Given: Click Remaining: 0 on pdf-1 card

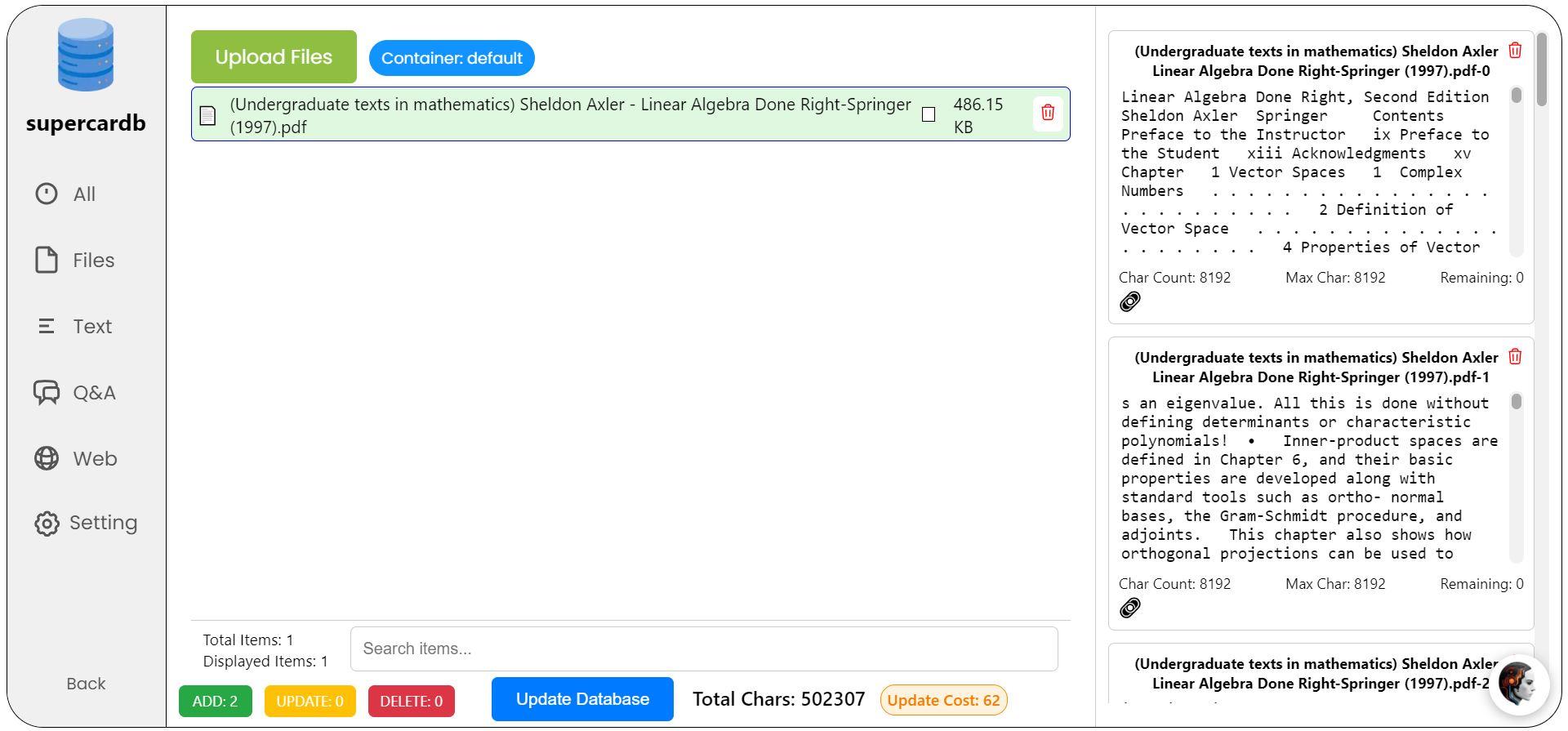Looking at the screenshot, I should tap(1481, 584).
